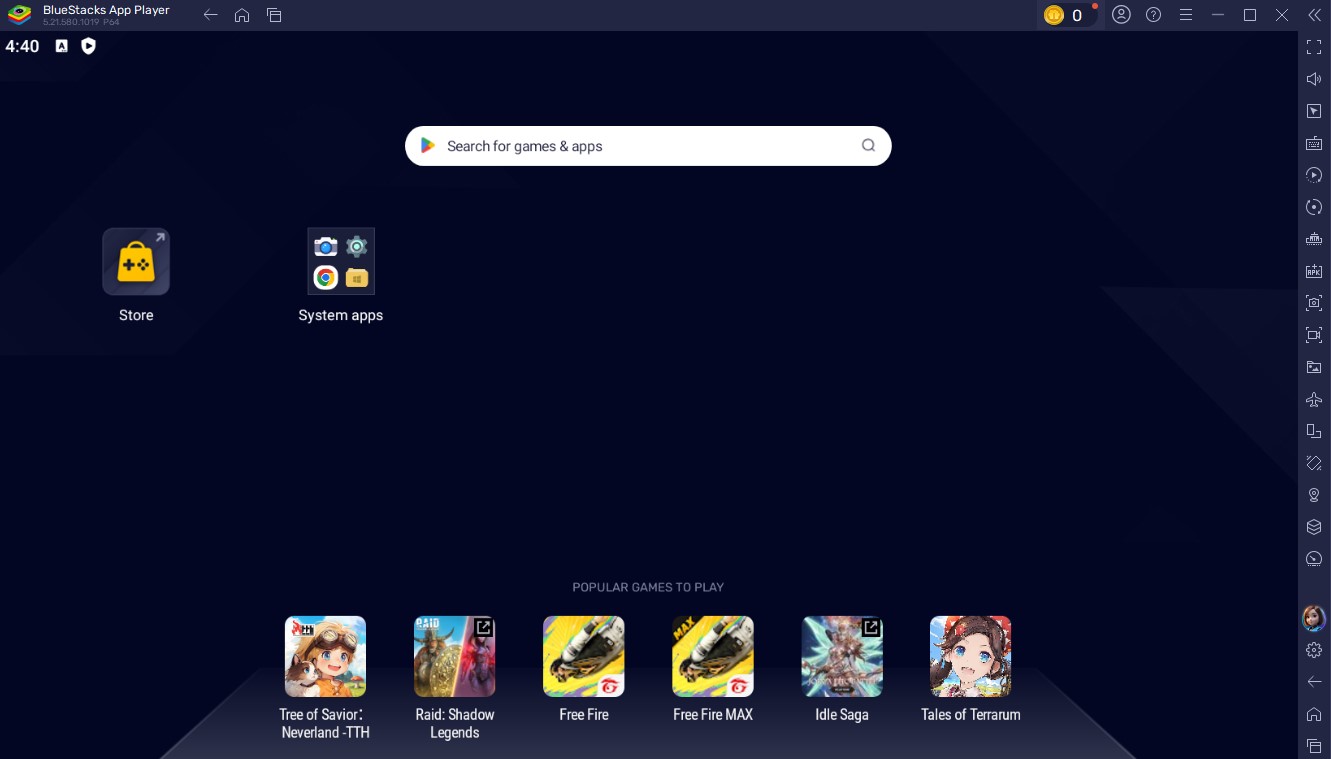Open the hamburger menu in title bar
The image size is (1331, 759).
(x=1185, y=15)
